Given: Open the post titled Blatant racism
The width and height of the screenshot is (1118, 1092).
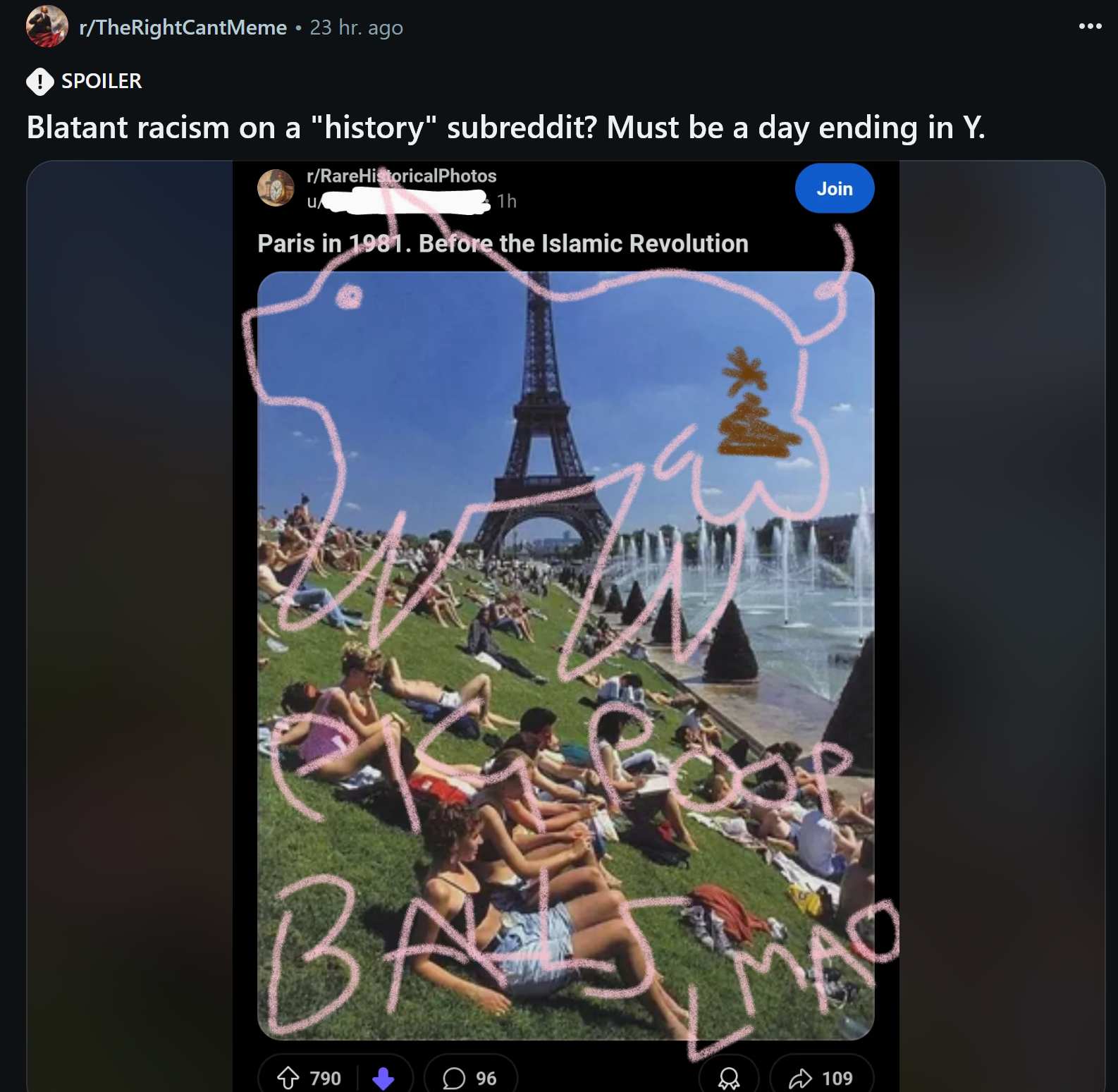Looking at the screenshot, I should point(505,128).
